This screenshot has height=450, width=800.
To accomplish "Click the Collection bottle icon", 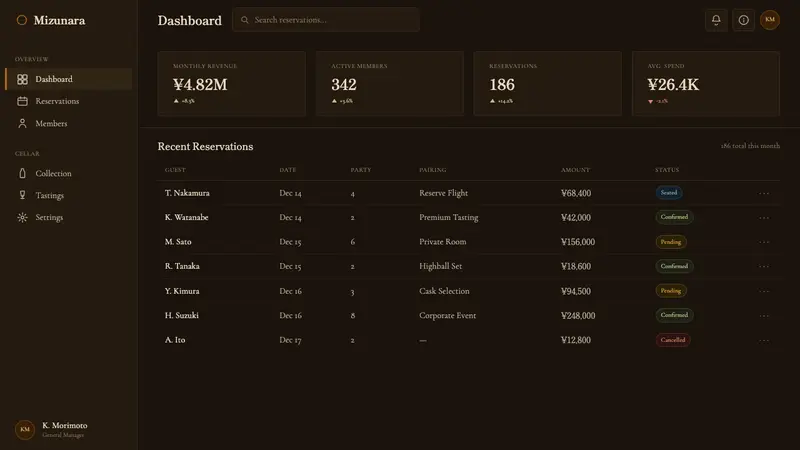I will (x=22, y=173).
